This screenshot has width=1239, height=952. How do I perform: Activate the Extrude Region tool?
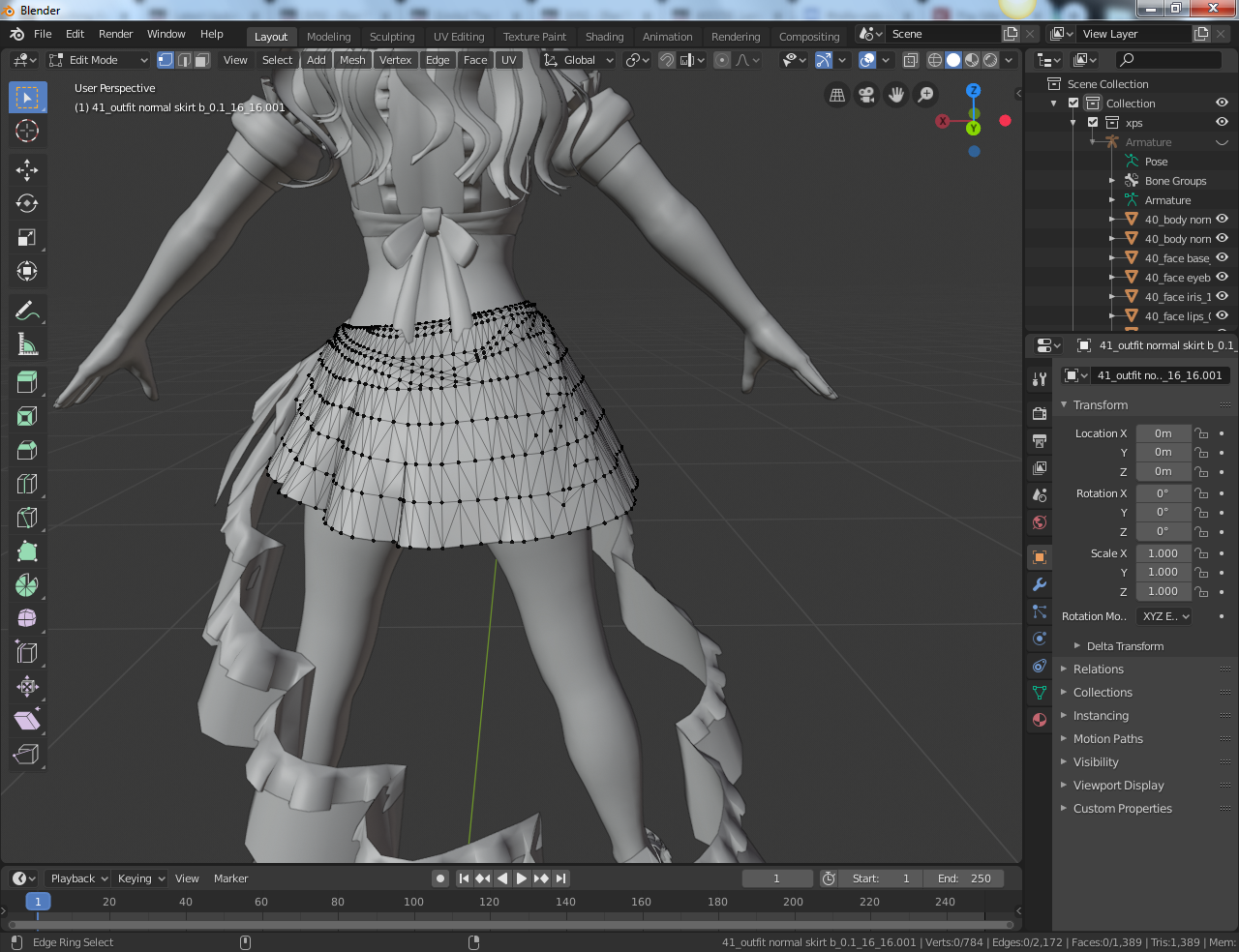(27, 382)
